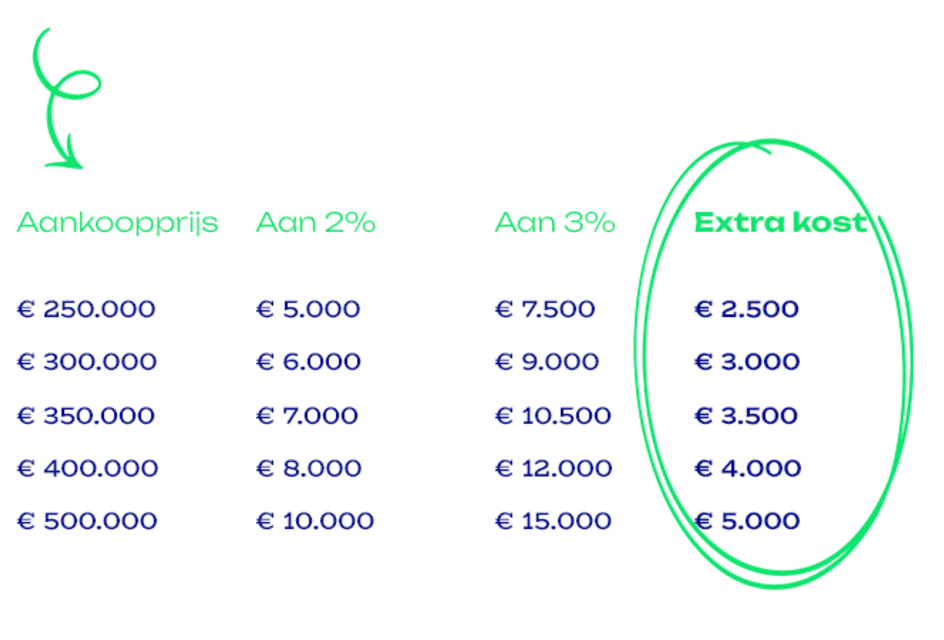The image size is (944, 640).
Task: Click € 15.000 in the 3% column
Action: click(x=553, y=520)
